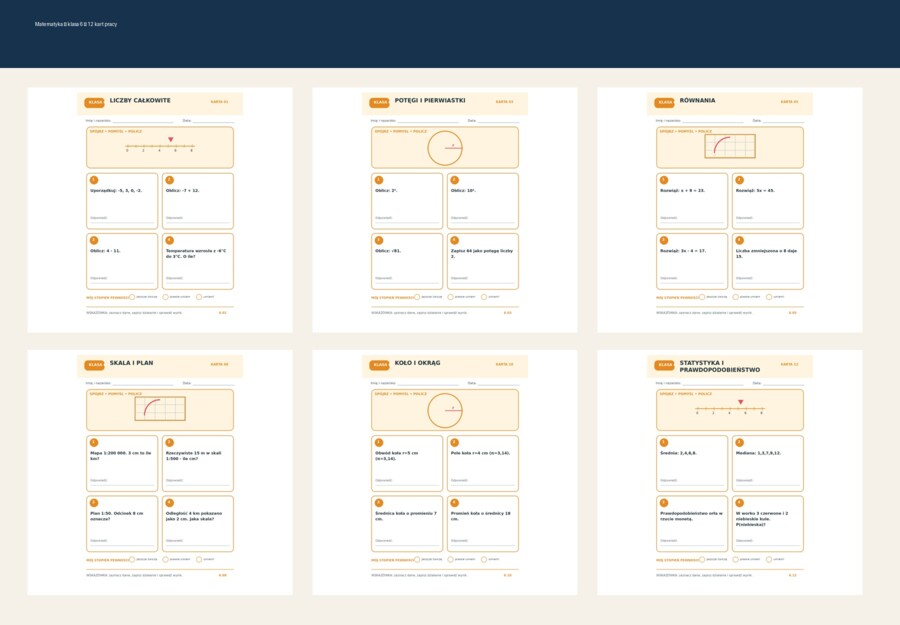This screenshot has width=900, height=625.
Task: Click the "KOŁO I OKRĄG" card title
Action: [x=417, y=363]
